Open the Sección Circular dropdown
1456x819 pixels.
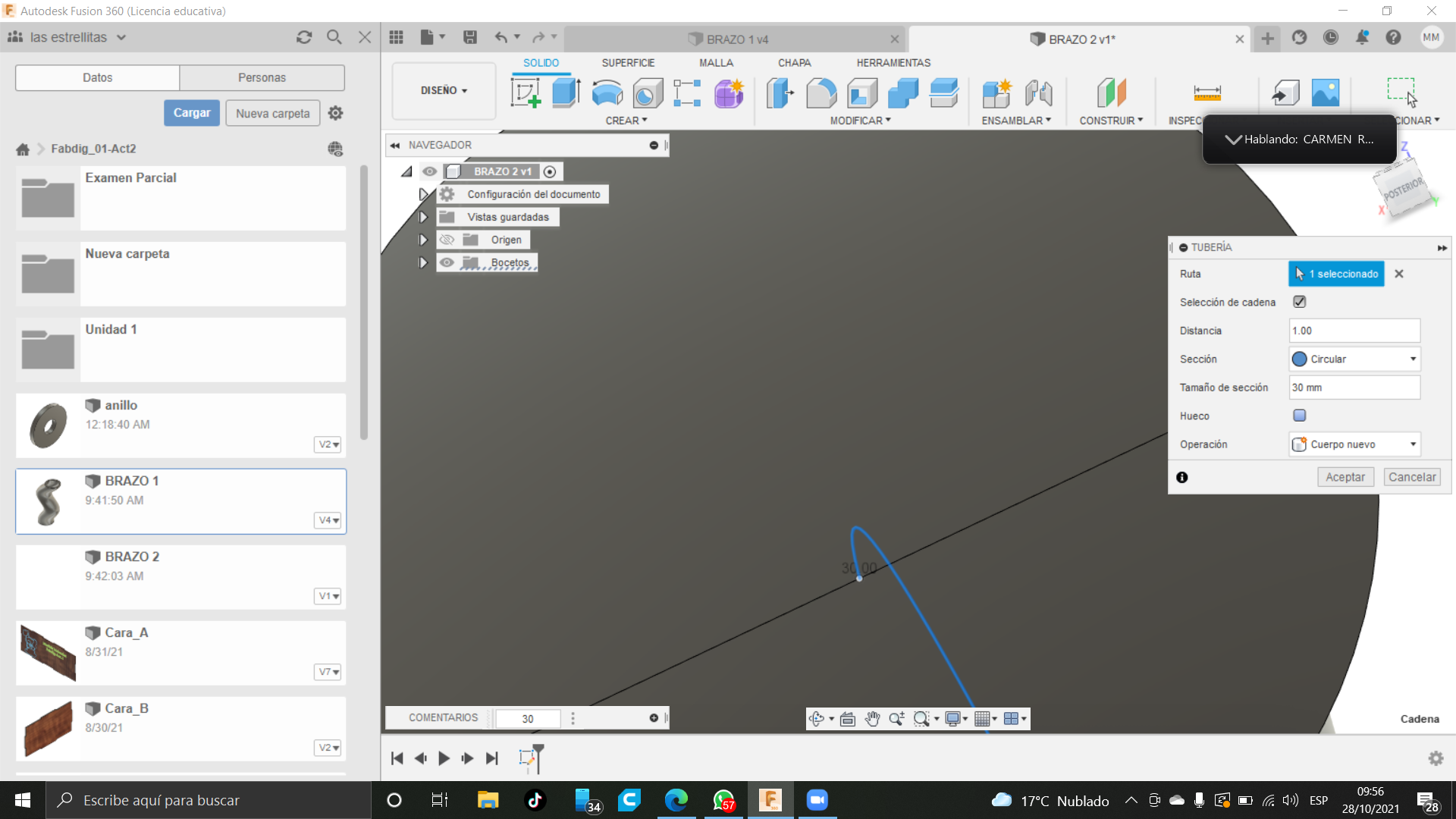click(x=1354, y=359)
